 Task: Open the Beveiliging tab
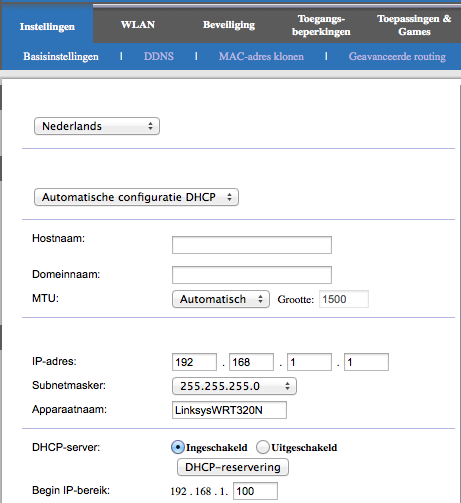pos(229,25)
